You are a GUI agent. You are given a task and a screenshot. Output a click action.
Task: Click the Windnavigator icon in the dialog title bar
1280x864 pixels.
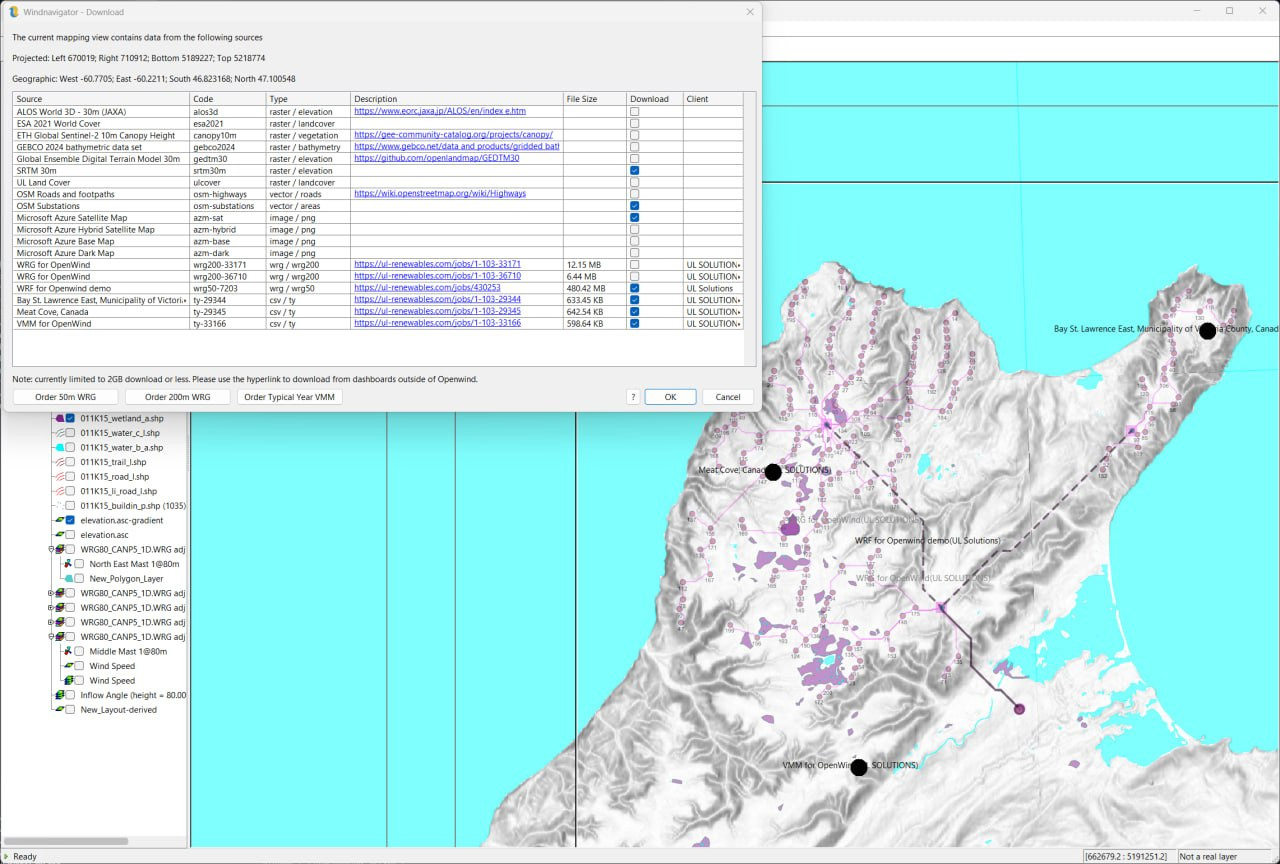tap(13, 11)
